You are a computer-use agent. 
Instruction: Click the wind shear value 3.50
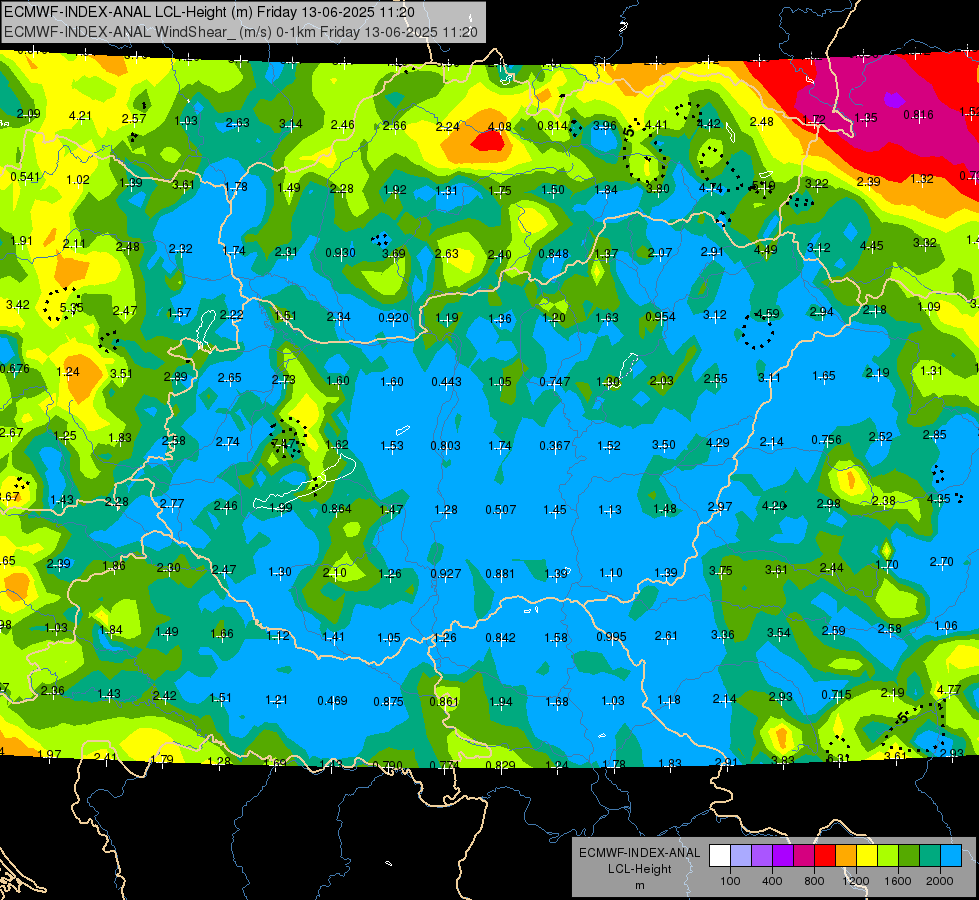point(664,445)
